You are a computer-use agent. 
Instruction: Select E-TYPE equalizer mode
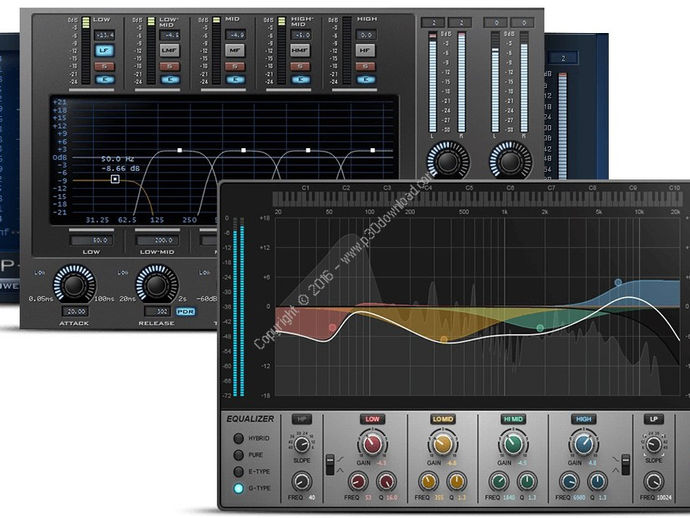point(238,471)
